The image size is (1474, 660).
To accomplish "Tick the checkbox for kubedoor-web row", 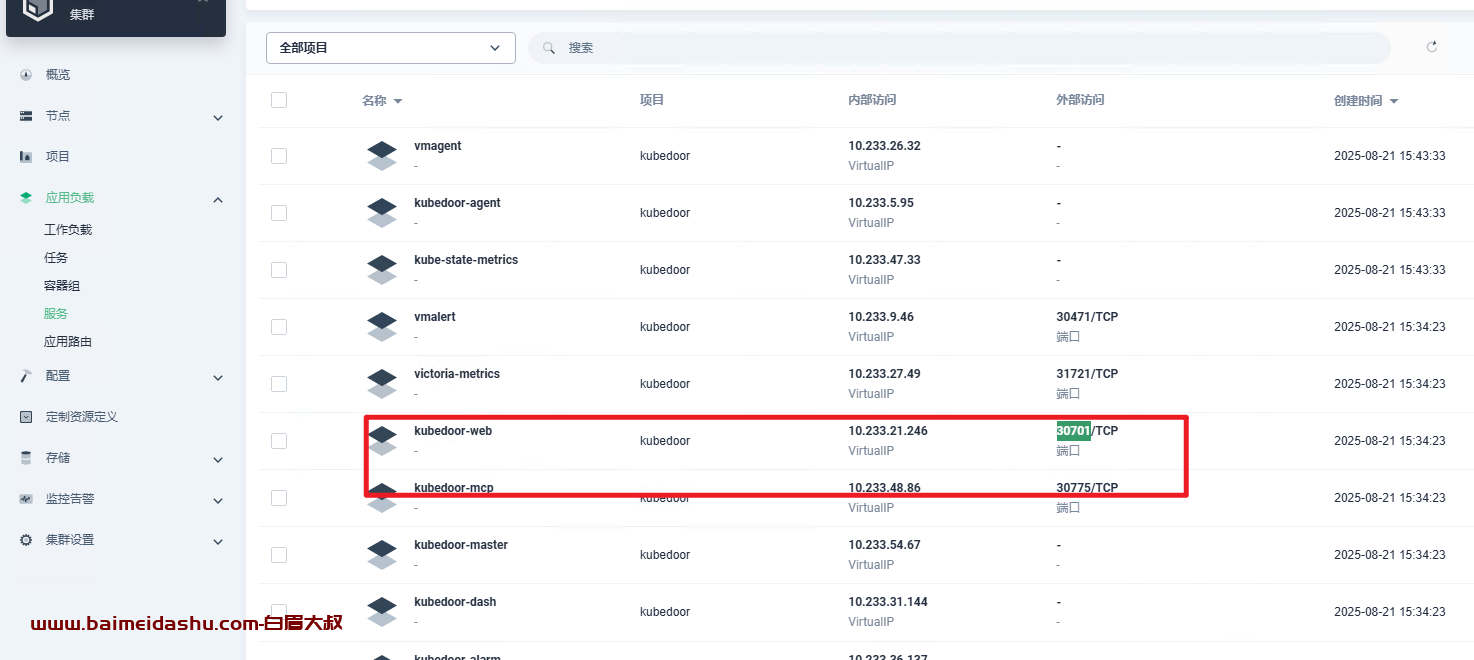I will [279, 441].
